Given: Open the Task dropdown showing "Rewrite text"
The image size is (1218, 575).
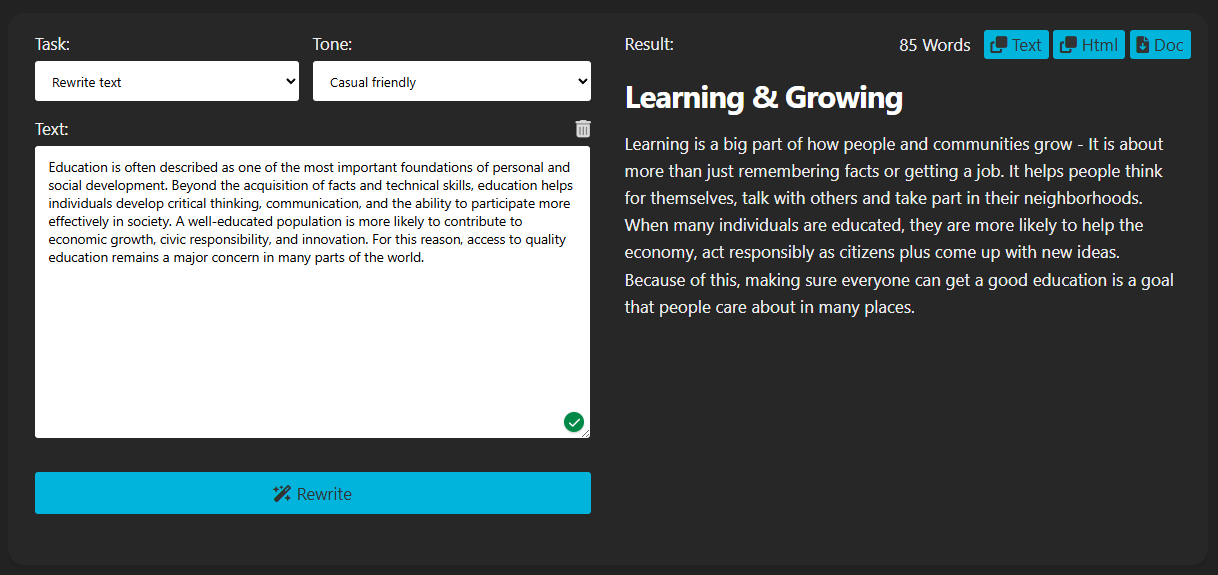Looking at the screenshot, I should point(167,82).
